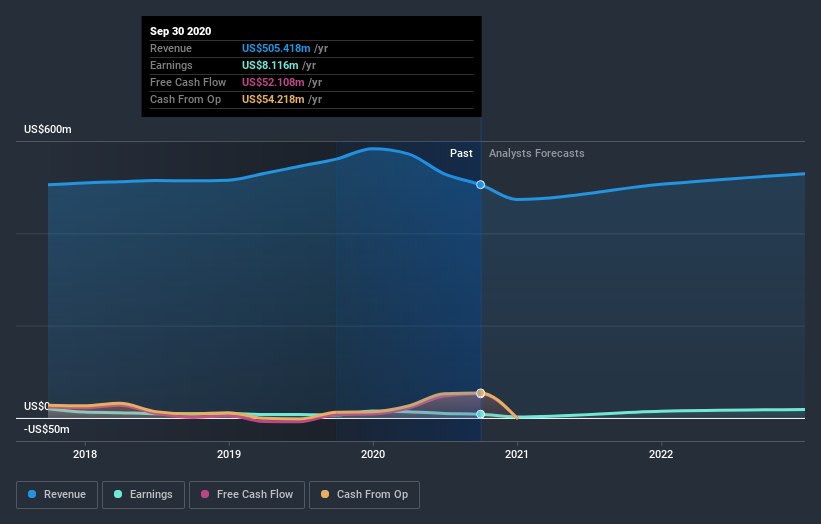Click the Analysts Forecasts label
821x524 pixels.
(537, 153)
